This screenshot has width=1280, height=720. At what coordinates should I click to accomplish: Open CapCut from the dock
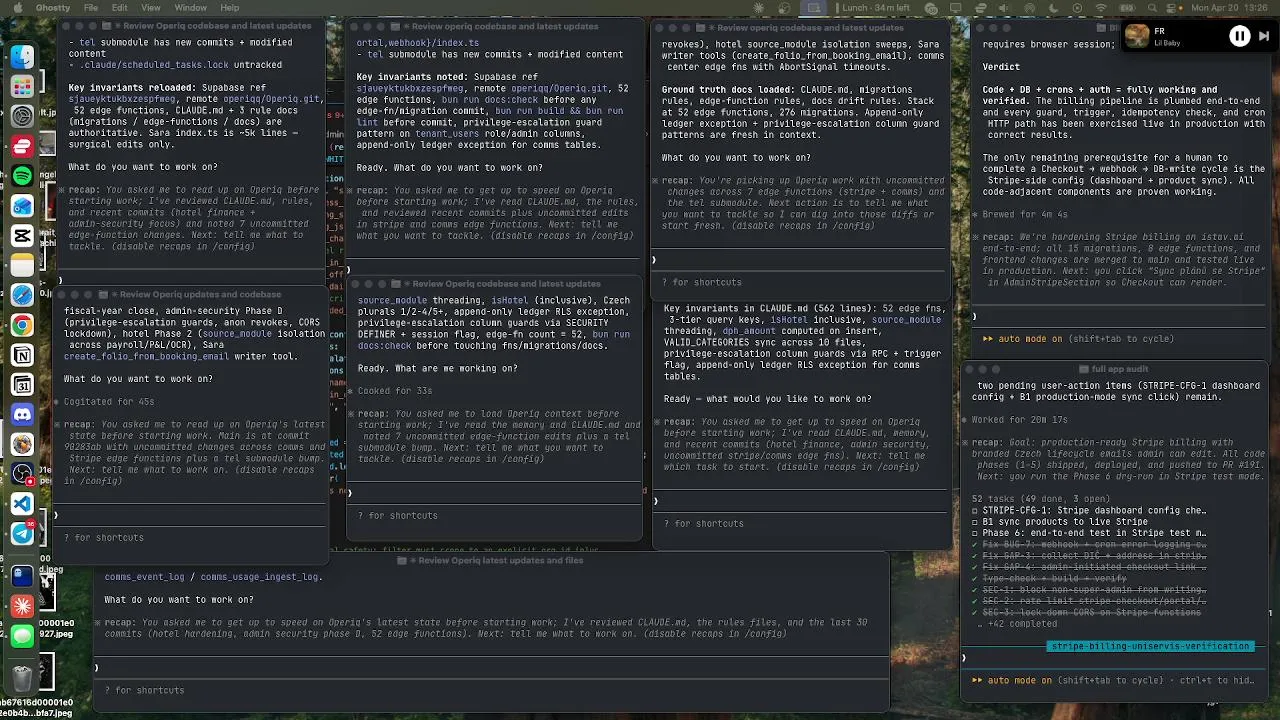coord(22,236)
